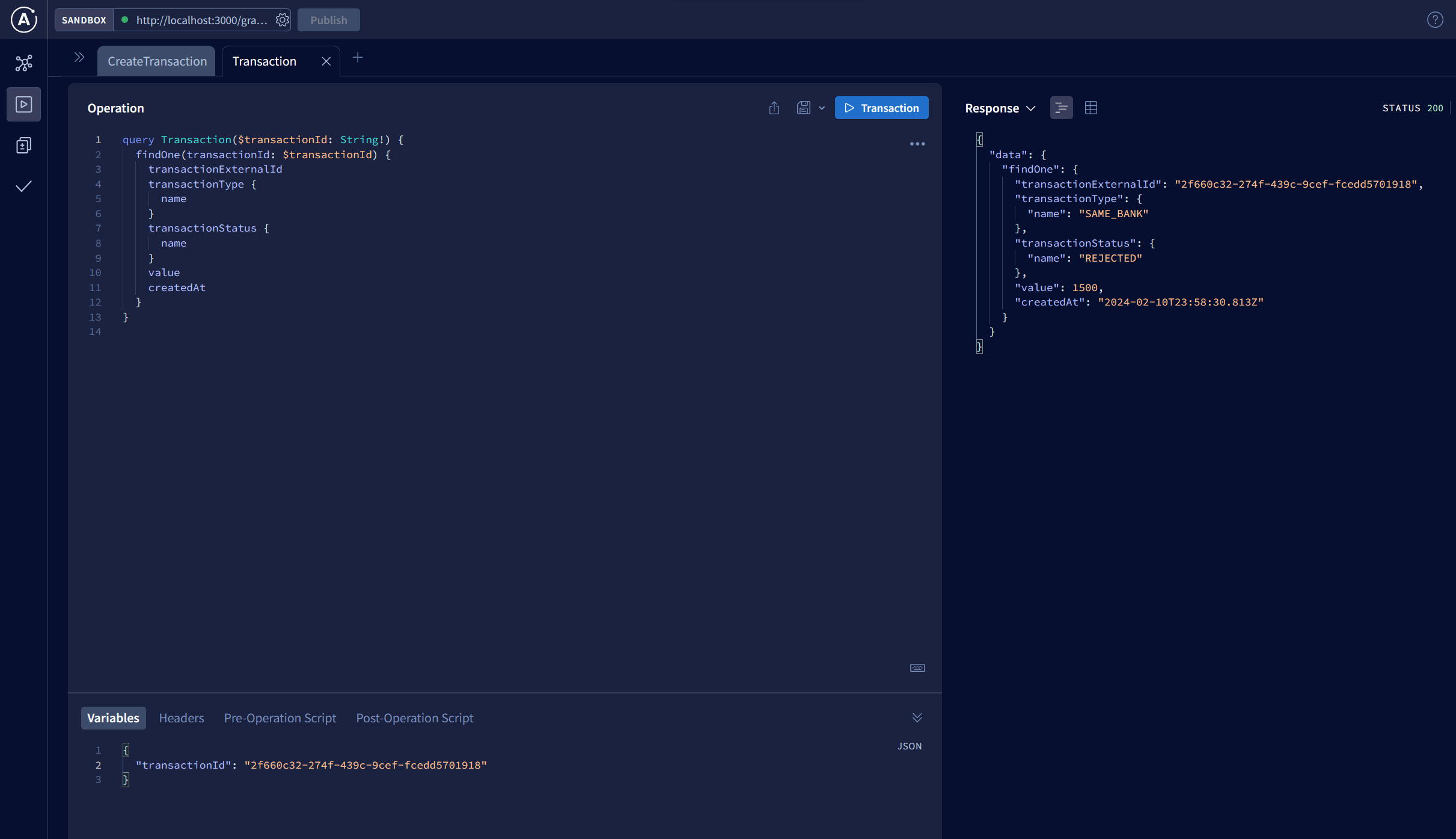This screenshot has height=839, width=1456.
Task: Collapse the variables panel chevron
Action: tap(917, 717)
